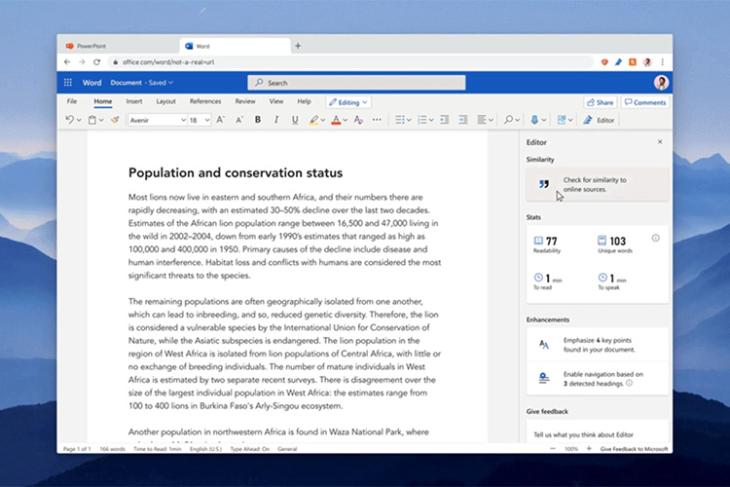Open the undo dropdown arrow
Screen dimensions: 730x487
tap(79, 120)
